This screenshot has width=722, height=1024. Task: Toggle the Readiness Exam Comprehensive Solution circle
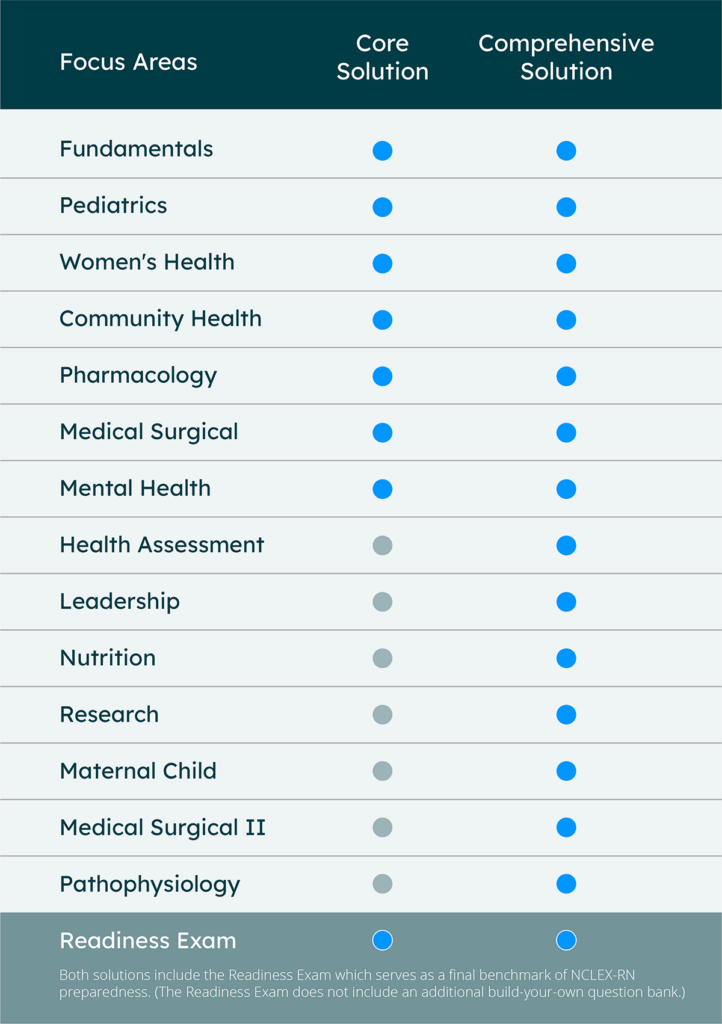(x=566, y=940)
